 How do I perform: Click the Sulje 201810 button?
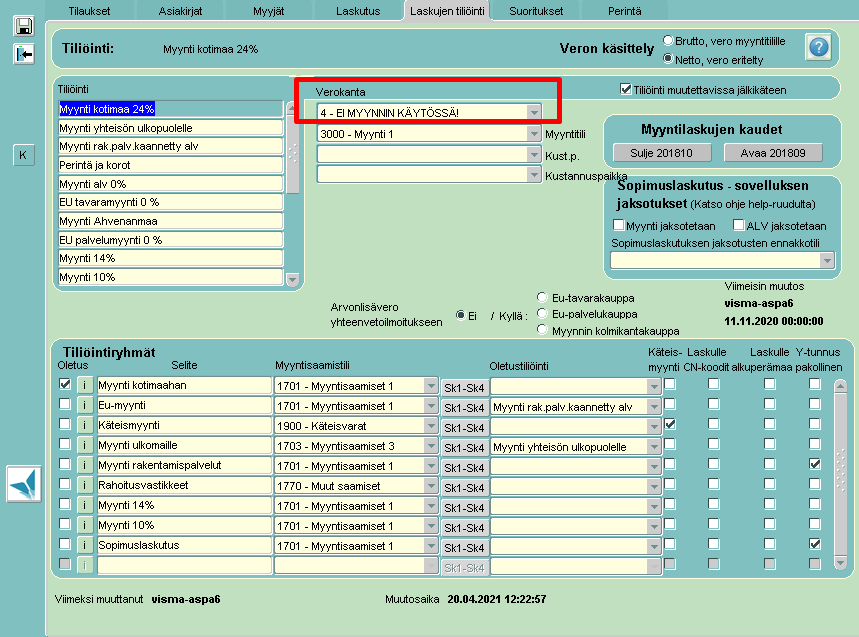point(662,153)
